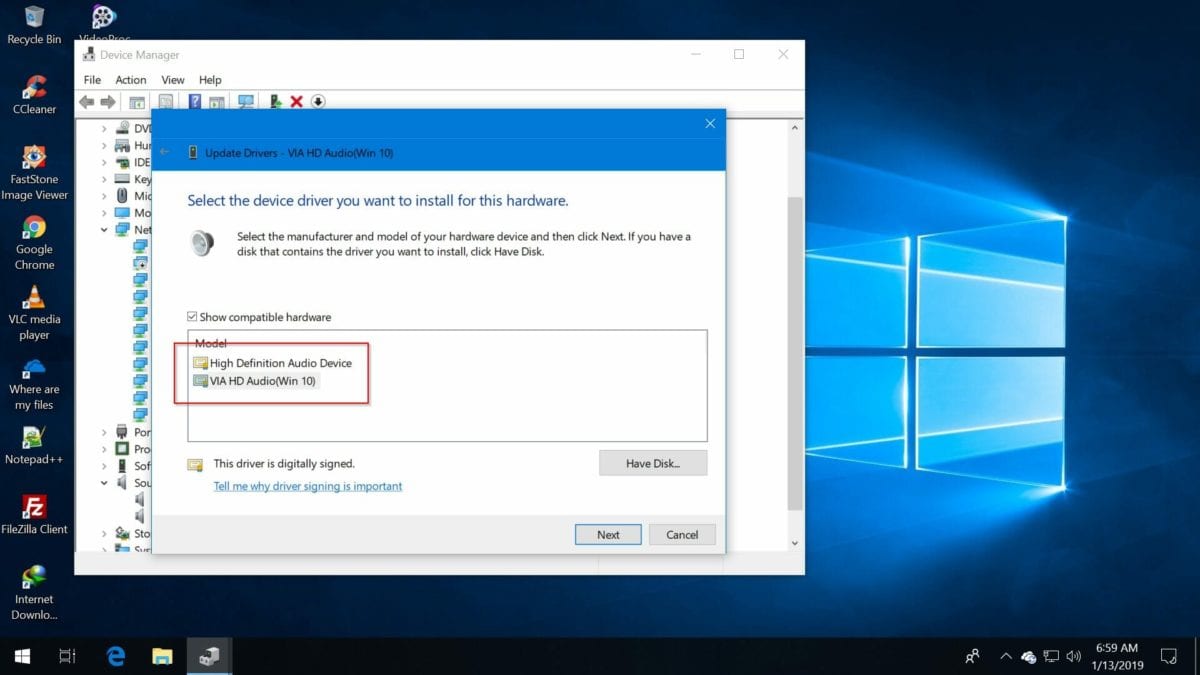Open the Action menu

(x=130, y=79)
